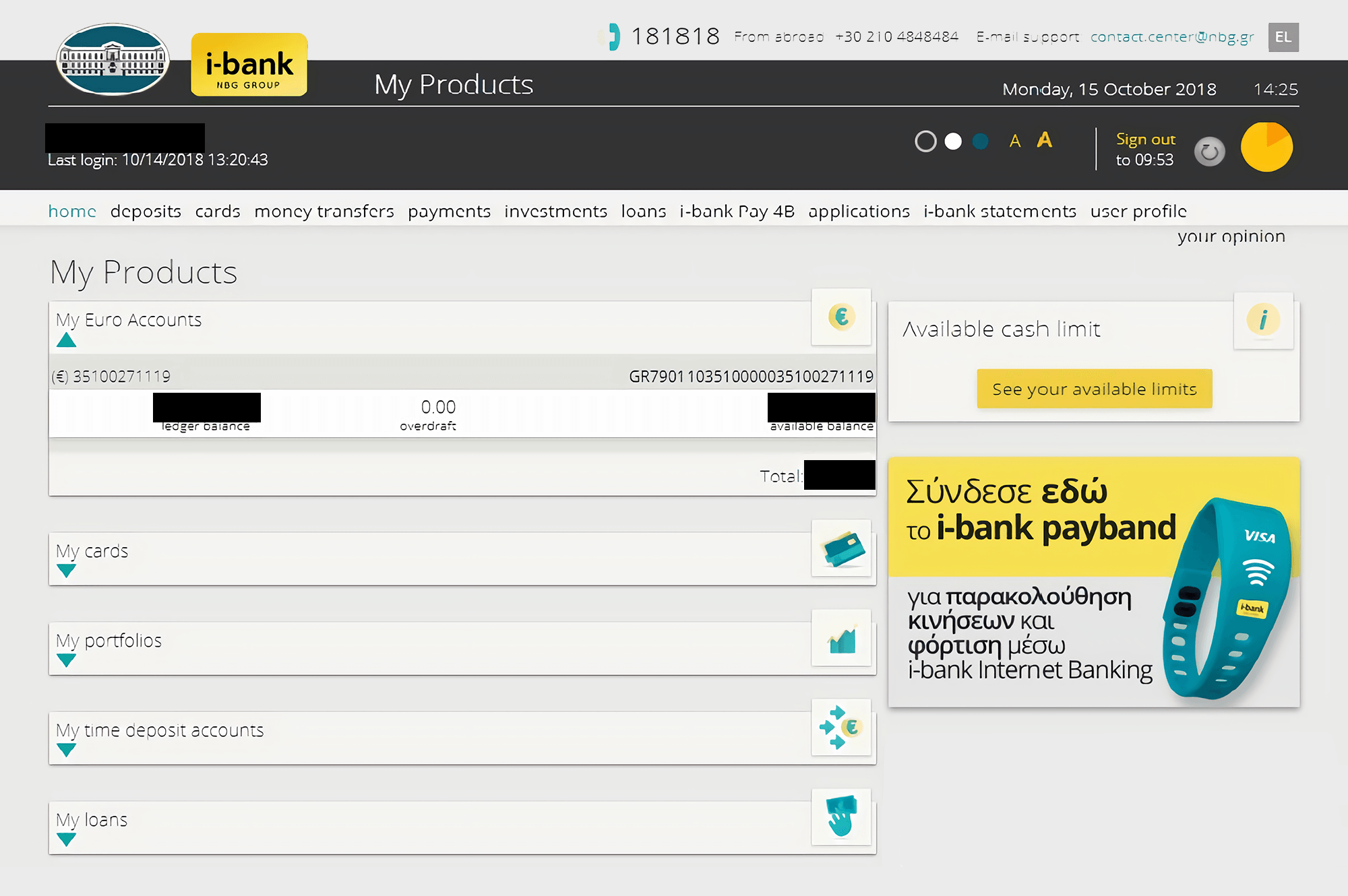Viewport: 1348px width, 896px height.
Task: Expand the My loans section
Action: pos(66,839)
